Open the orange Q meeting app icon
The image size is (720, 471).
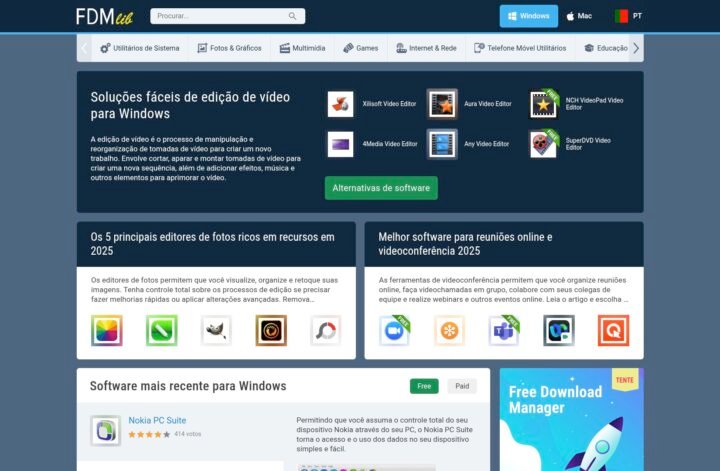click(613, 331)
